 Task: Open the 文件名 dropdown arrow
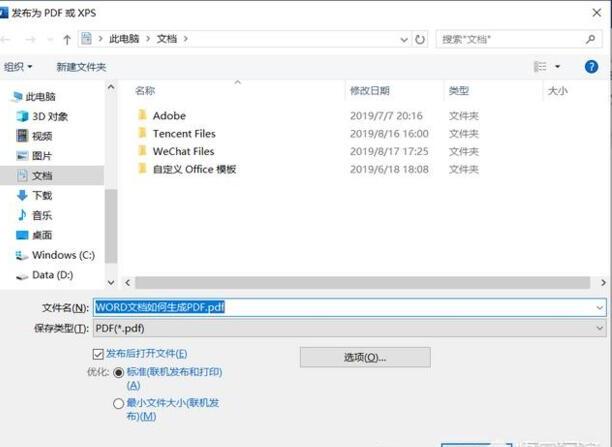(600, 308)
